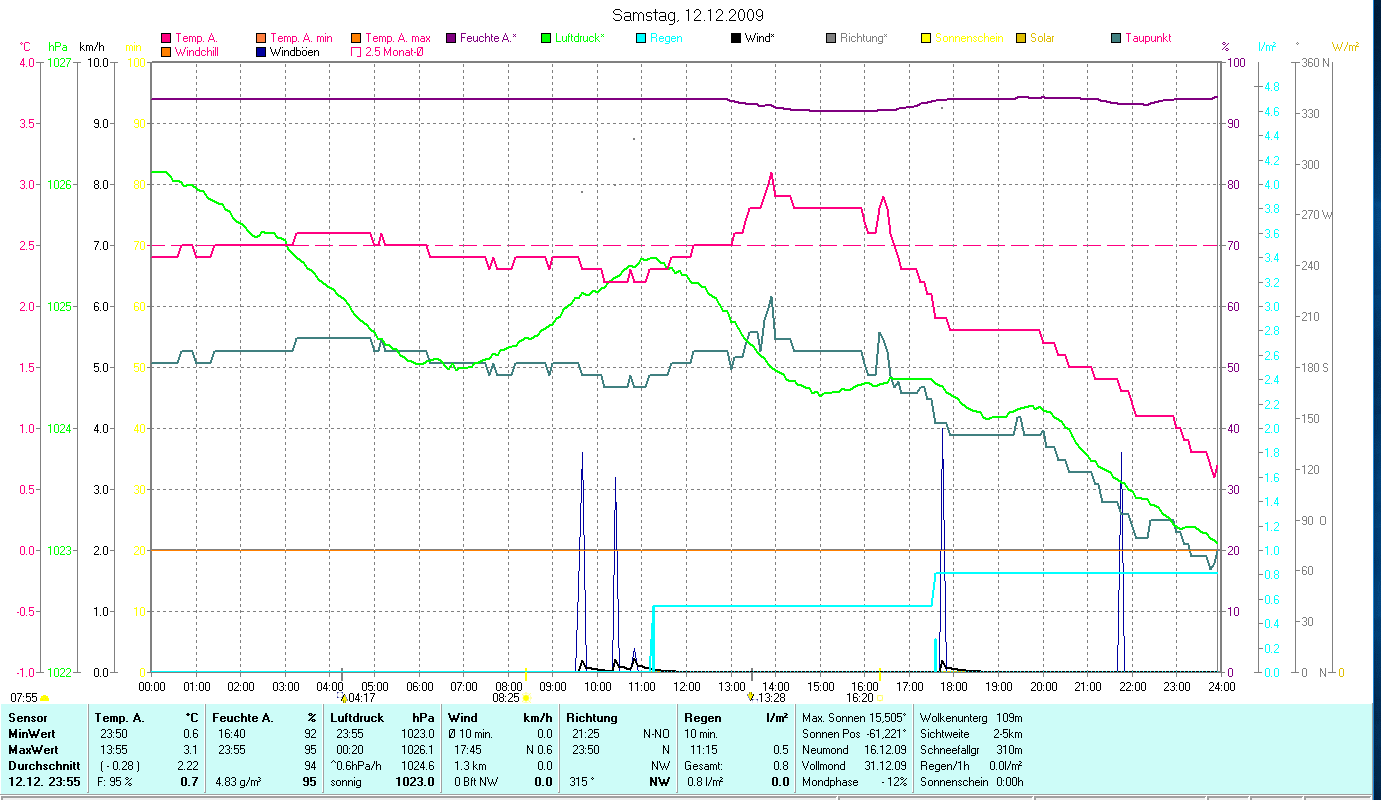Viewport: 1381px width, 800px height.
Task: Click the Windböen legend color square
Action: [x=261, y=51]
